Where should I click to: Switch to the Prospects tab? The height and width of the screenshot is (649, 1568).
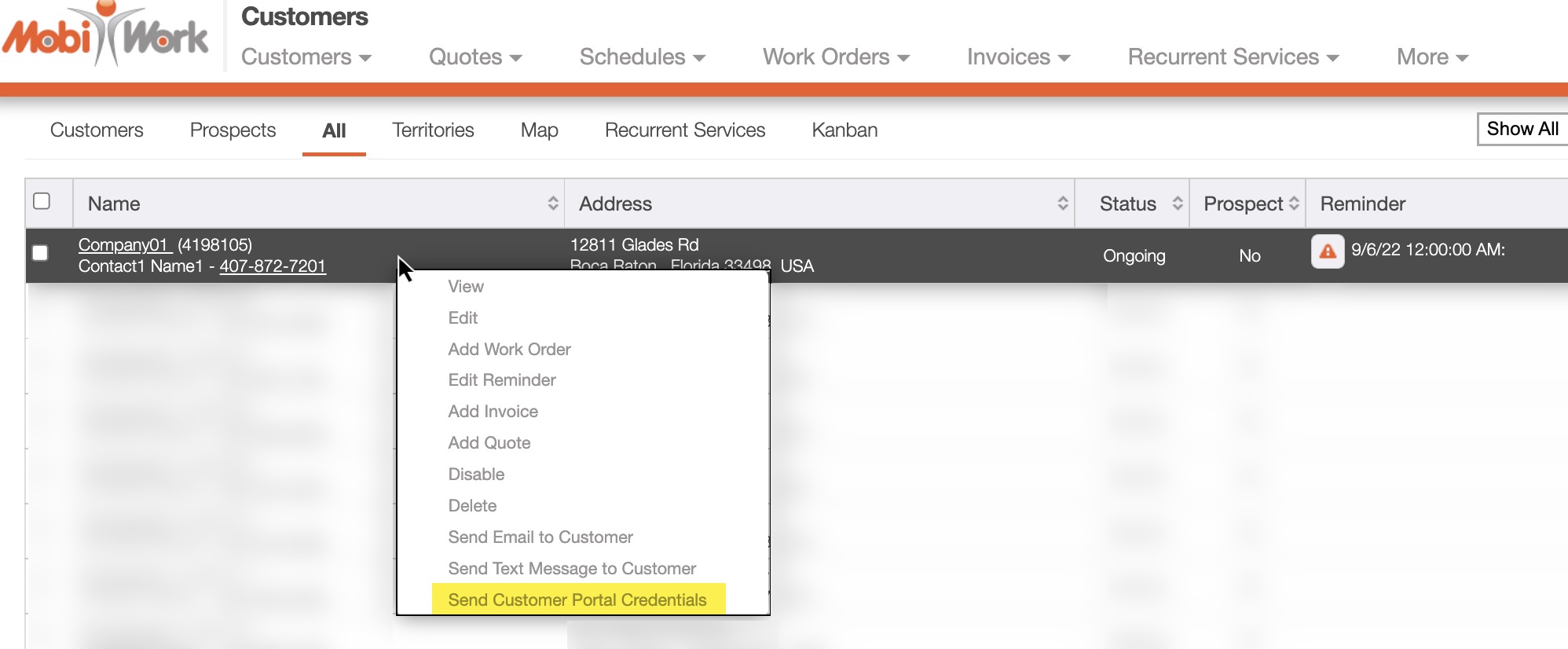point(233,130)
